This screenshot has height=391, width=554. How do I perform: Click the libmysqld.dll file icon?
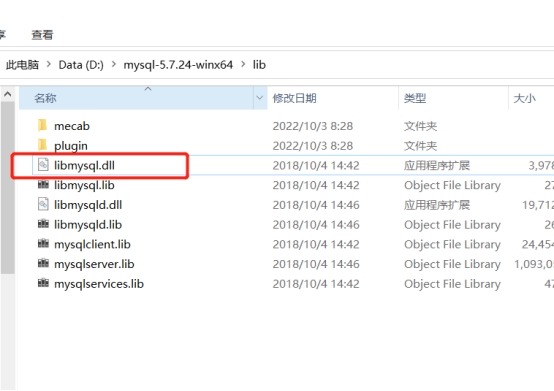tap(43, 205)
